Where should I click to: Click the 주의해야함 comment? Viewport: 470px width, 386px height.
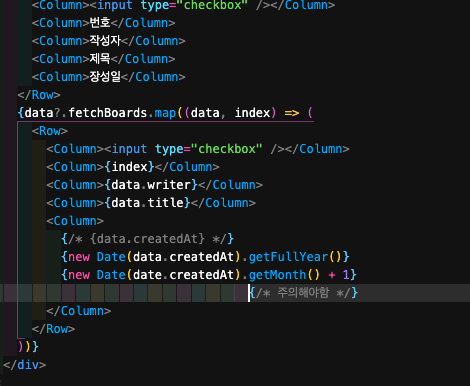pos(304,293)
